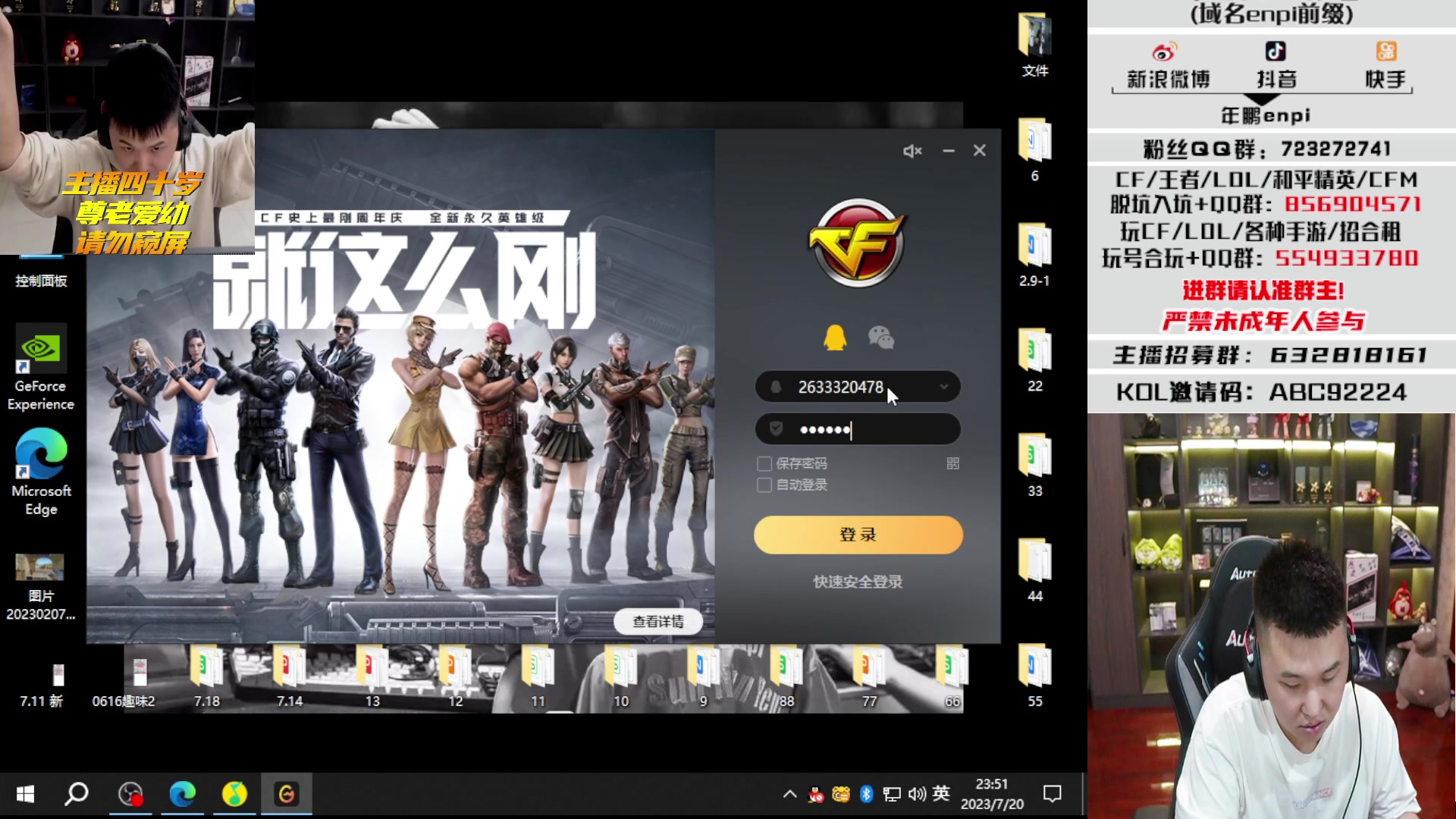Open the yellow-green taskbar app
The width and height of the screenshot is (1456, 819).
pos(234,794)
